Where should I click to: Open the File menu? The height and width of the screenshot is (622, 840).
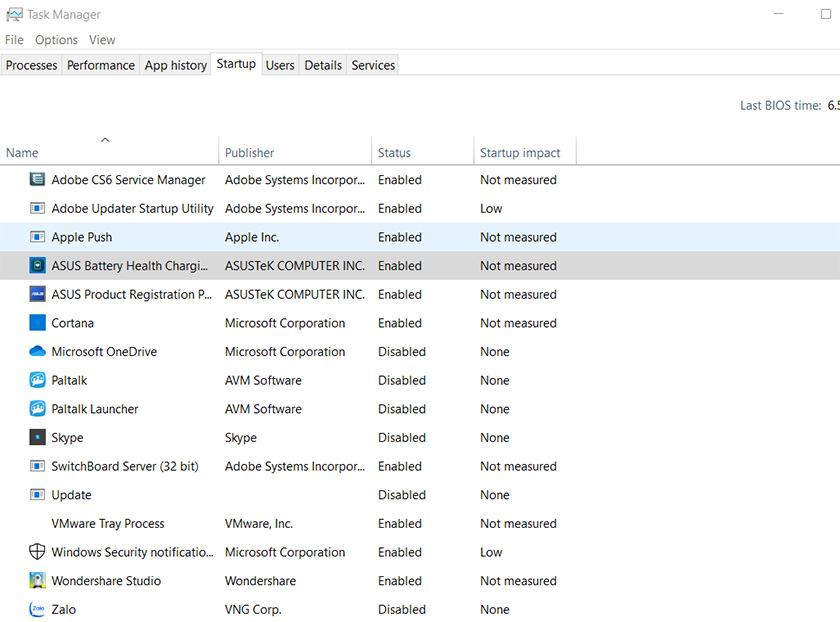coord(14,39)
